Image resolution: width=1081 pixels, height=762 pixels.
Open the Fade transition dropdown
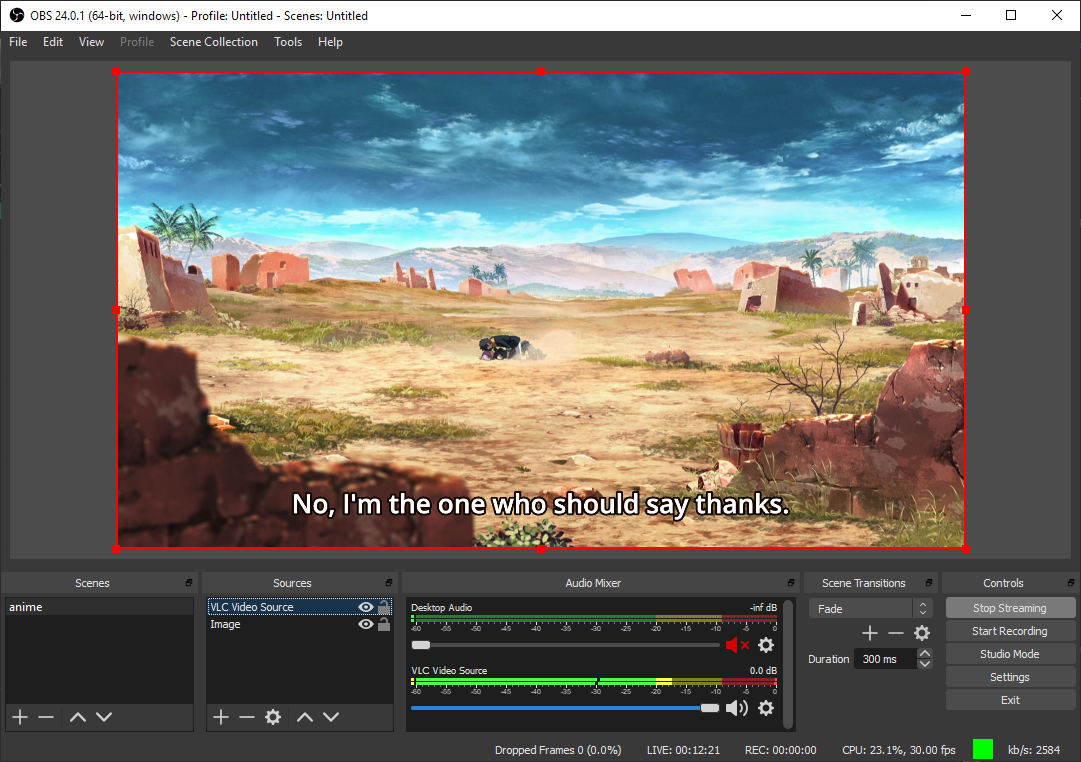[870, 608]
